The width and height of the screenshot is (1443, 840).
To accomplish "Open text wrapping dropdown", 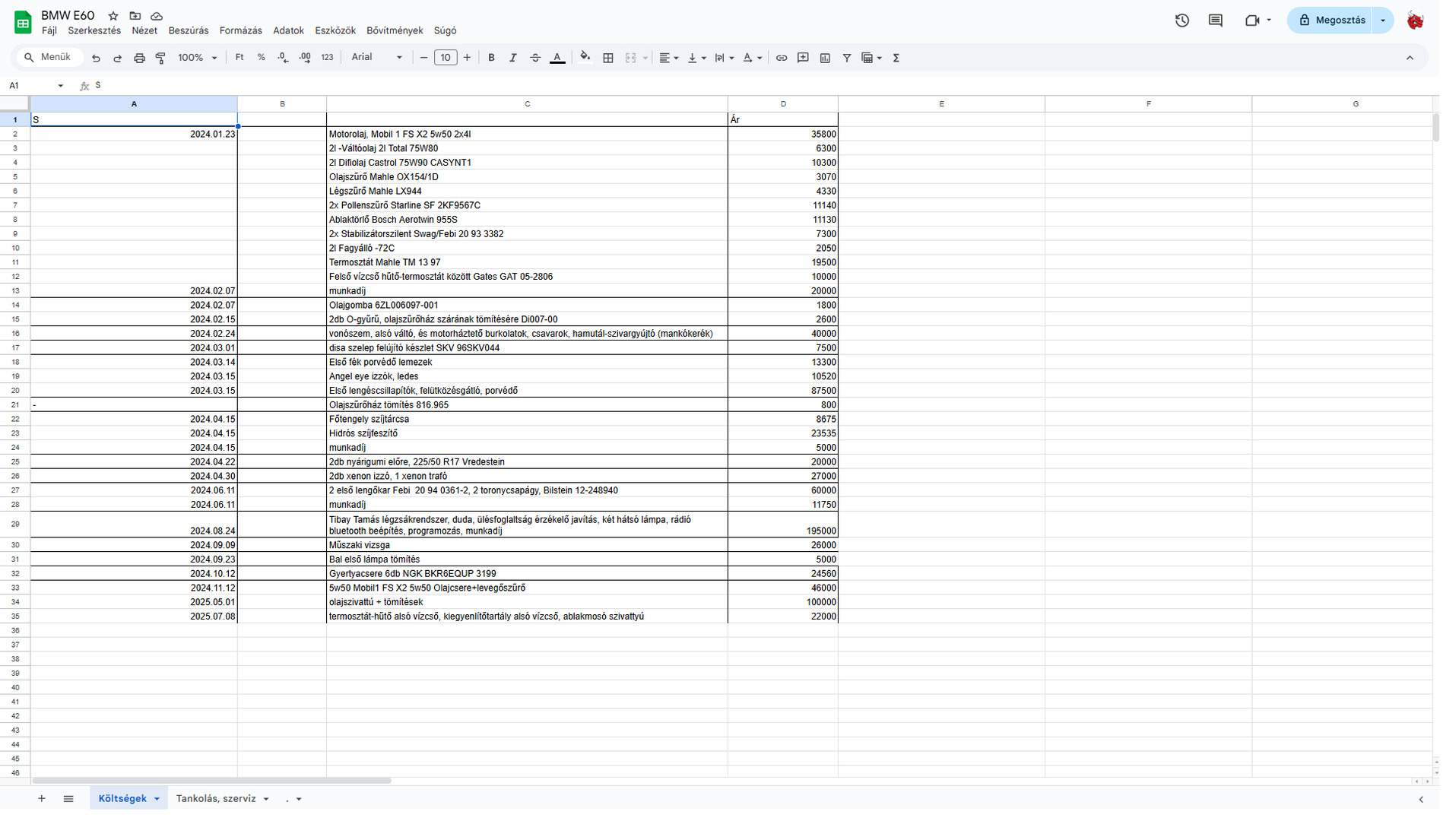I will [725, 58].
